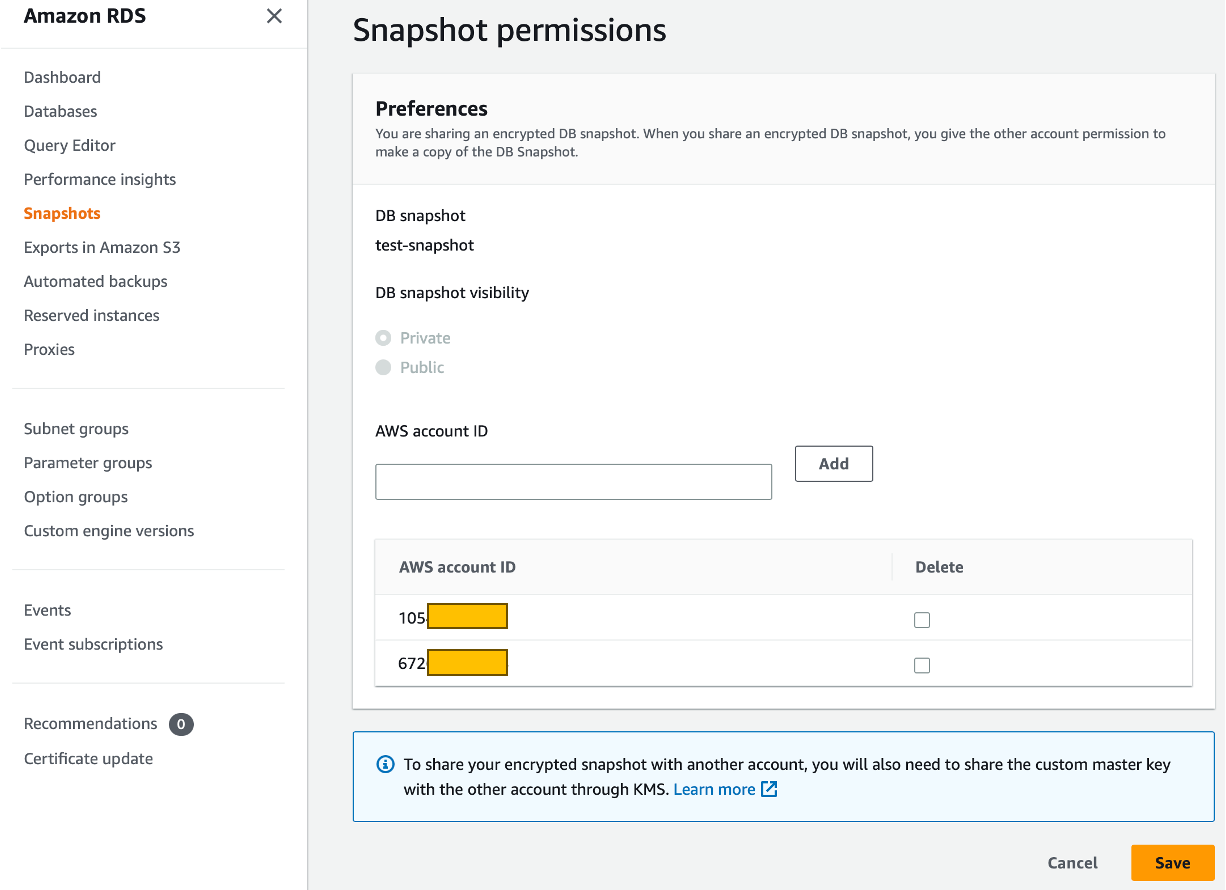Viewport: 1226px width, 890px height.
Task: Click the Snapshot permissions heading
Action: tap(509, 30)
